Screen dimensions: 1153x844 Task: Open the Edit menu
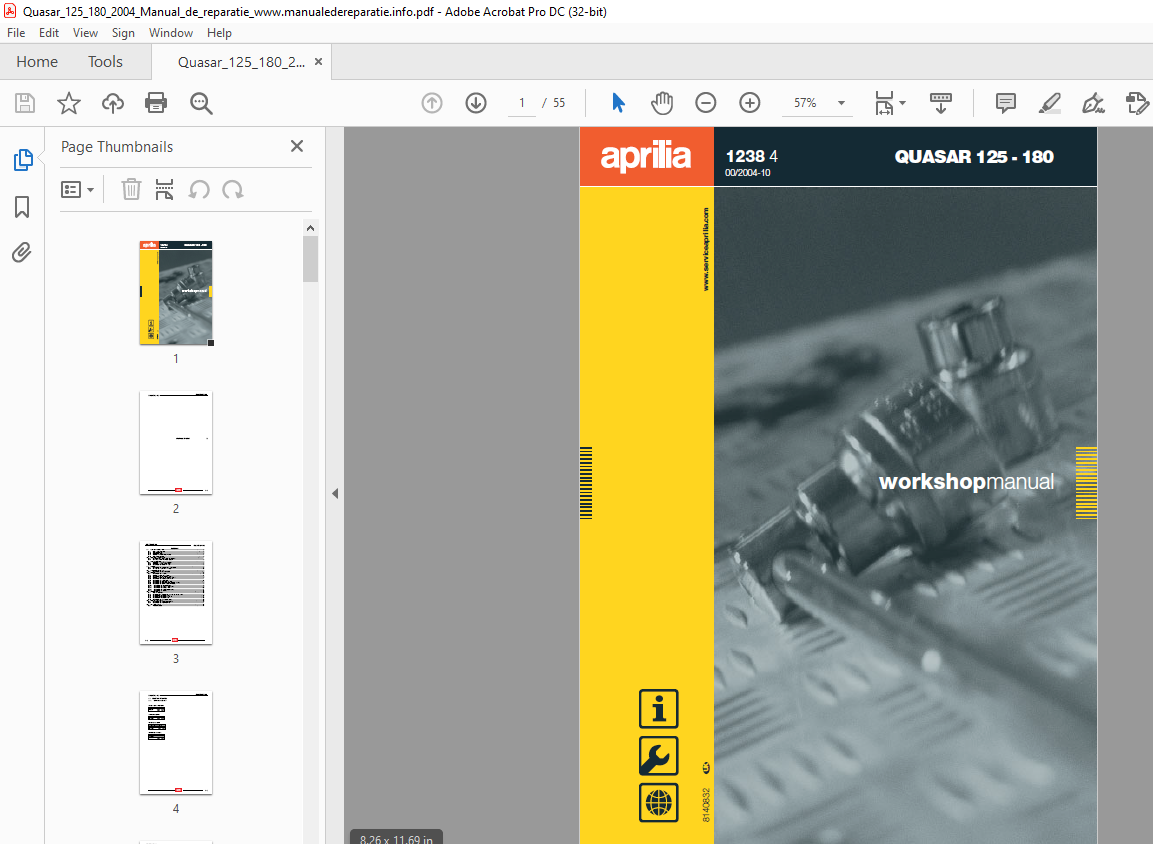tap(49, 32)
